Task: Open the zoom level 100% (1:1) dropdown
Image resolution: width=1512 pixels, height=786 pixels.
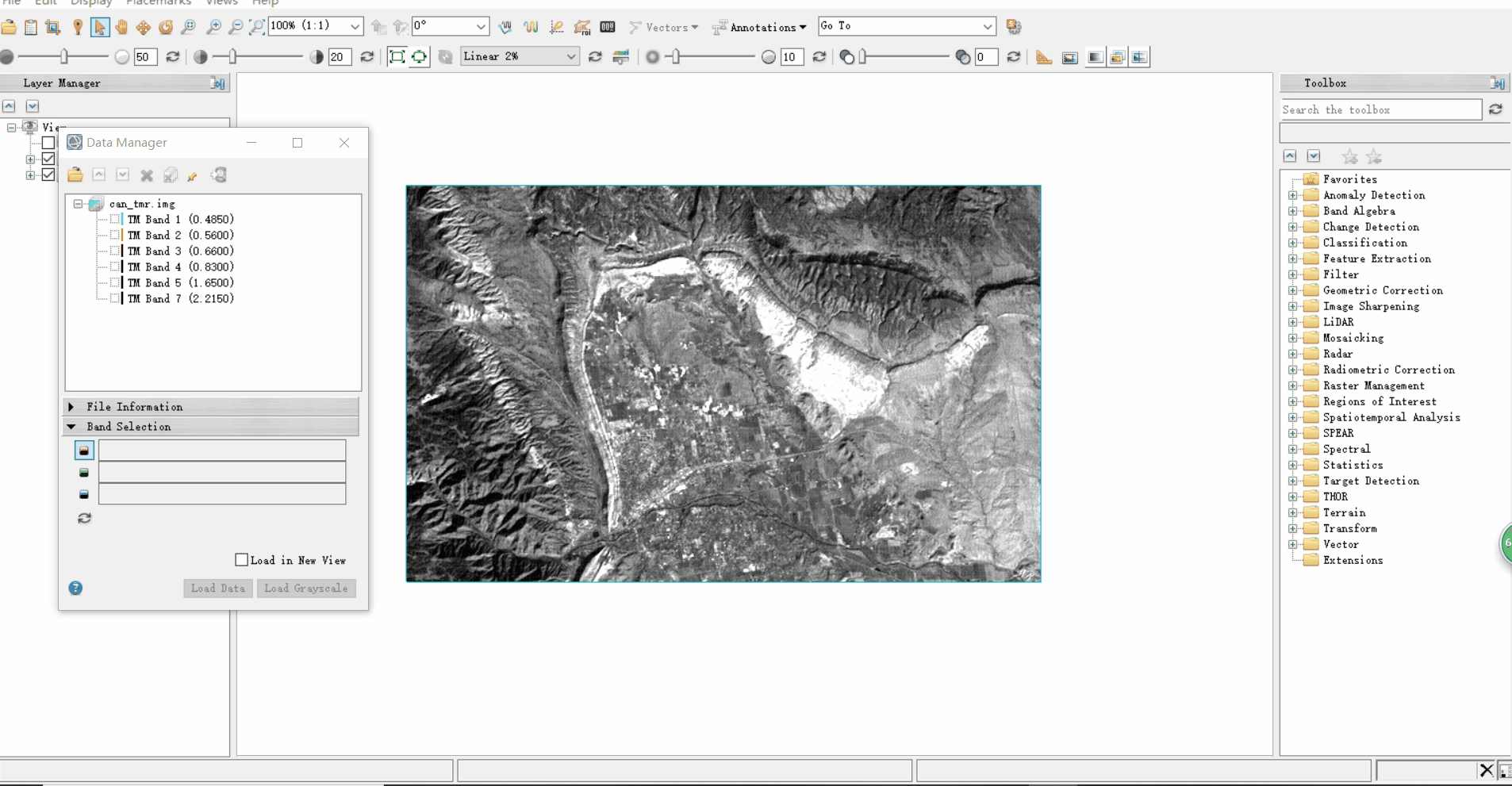Action: tap(355, 26)
